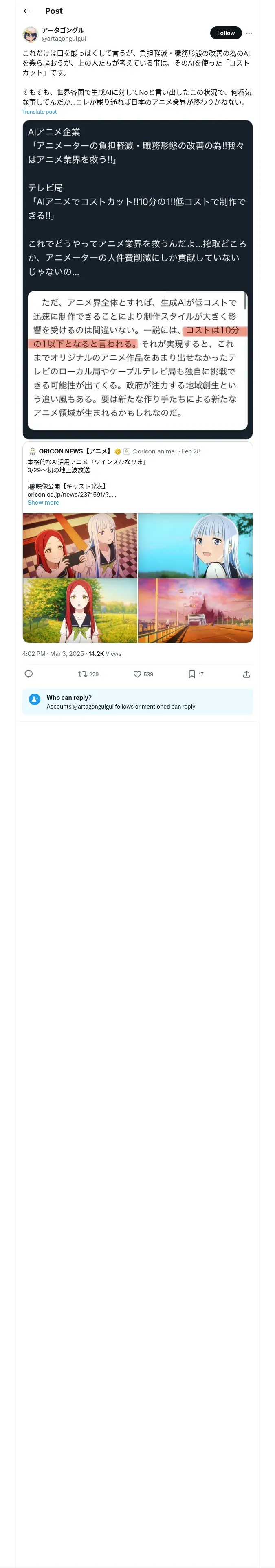
Task: Expand the quoted post with Show more
Action: click(x=43, y=503)
